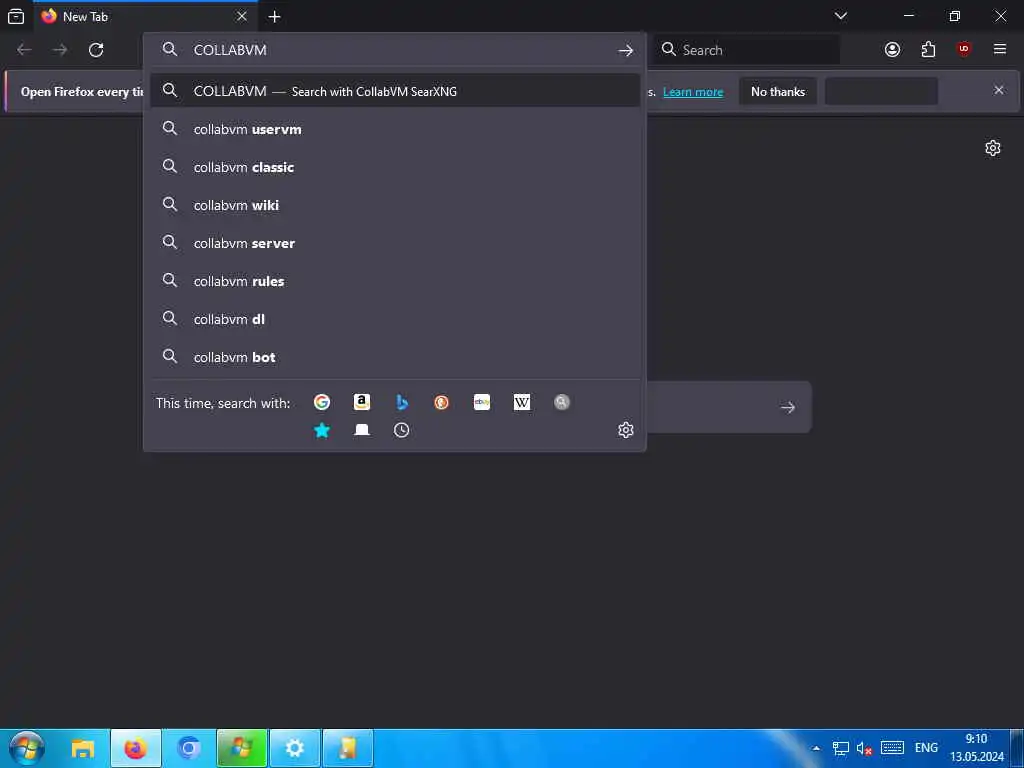
Task: Dismiss the notification bar with X
Action: (x=999, y=90)
